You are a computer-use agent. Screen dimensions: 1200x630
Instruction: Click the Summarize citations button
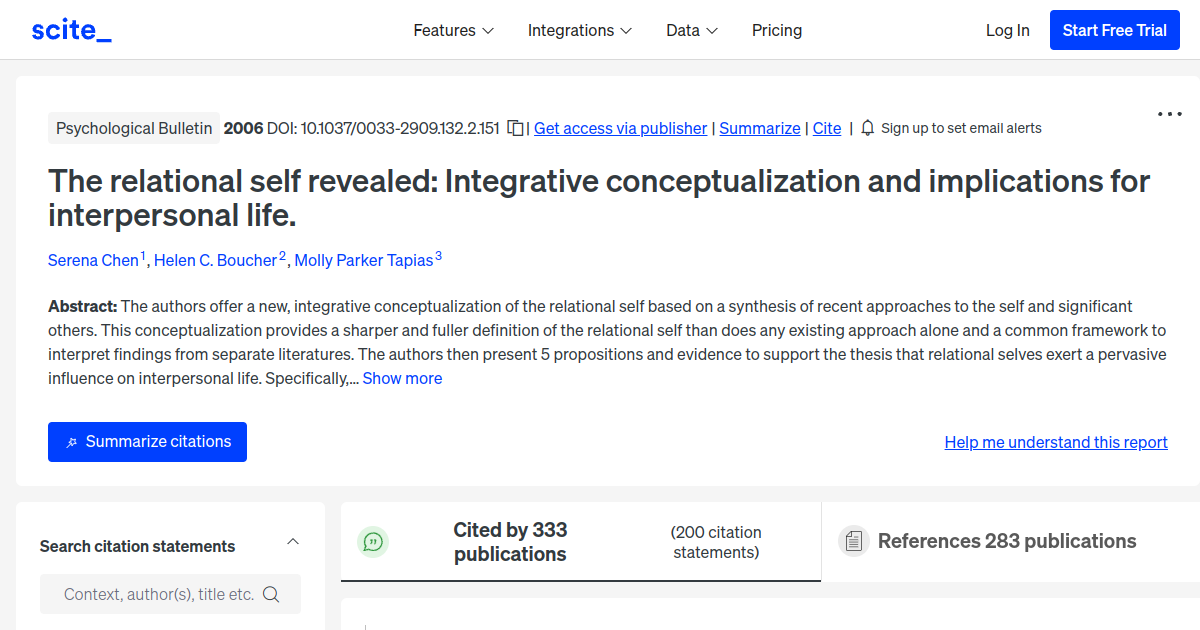(x=147, y=442)
